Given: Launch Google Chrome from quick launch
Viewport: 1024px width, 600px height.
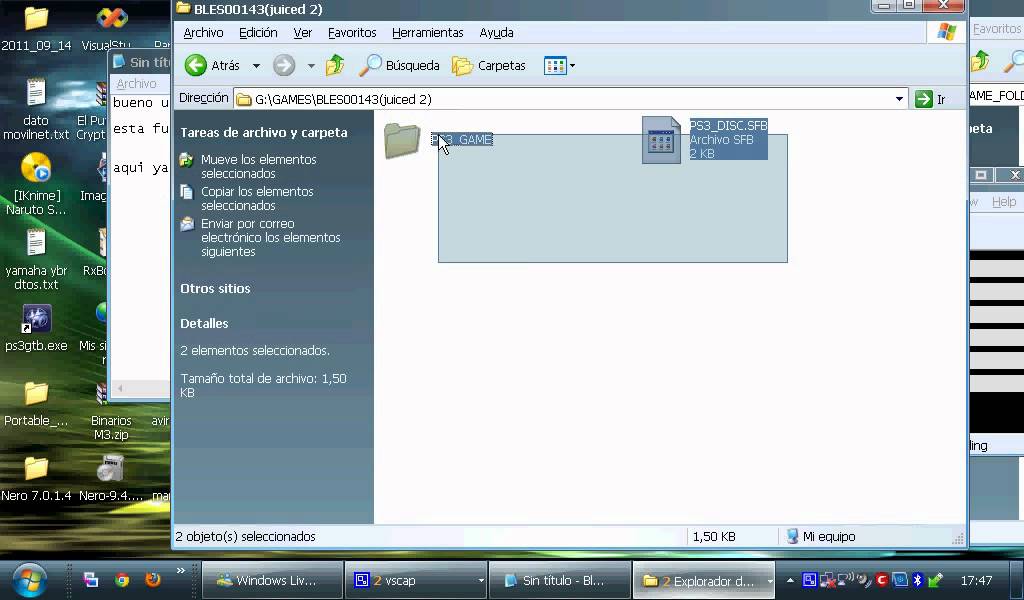Looking at the screenshot, I should [x=121, y=580].
